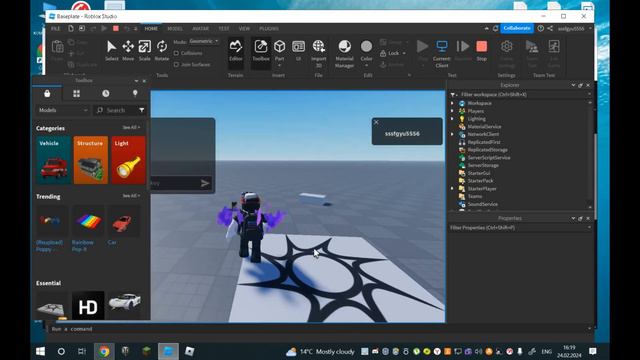640x360 pixels.
Task: Open the Structure category card
Action: point(91,160)
